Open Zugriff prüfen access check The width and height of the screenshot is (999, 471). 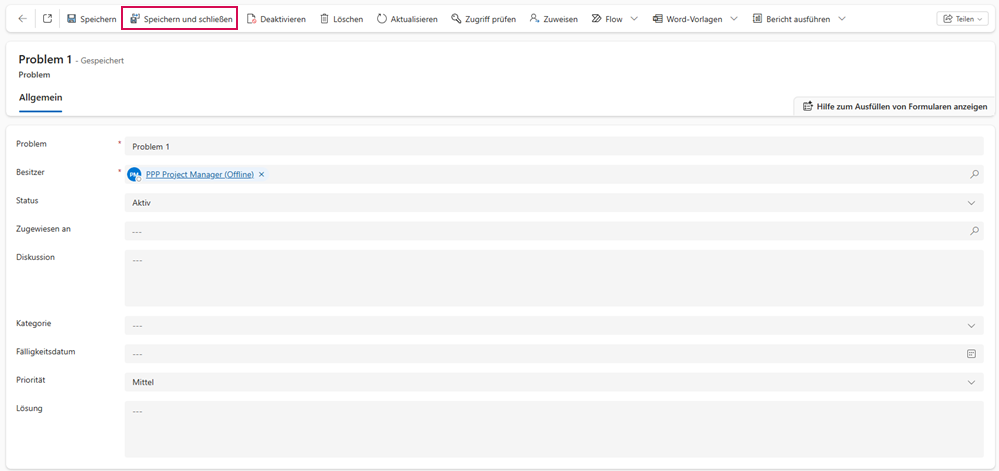pyautogui.click(x=483, y=19)
